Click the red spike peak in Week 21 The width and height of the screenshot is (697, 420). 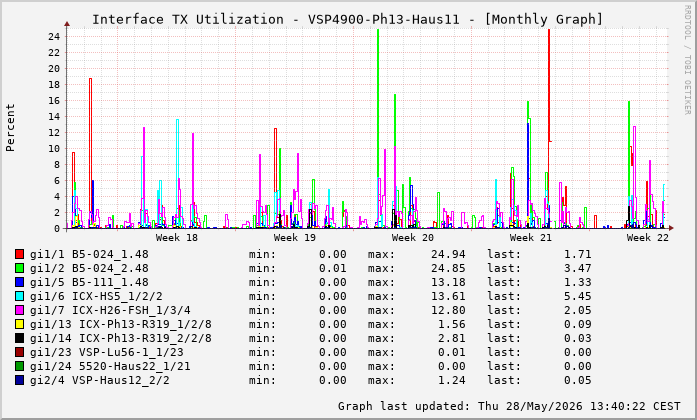[549, 30]
